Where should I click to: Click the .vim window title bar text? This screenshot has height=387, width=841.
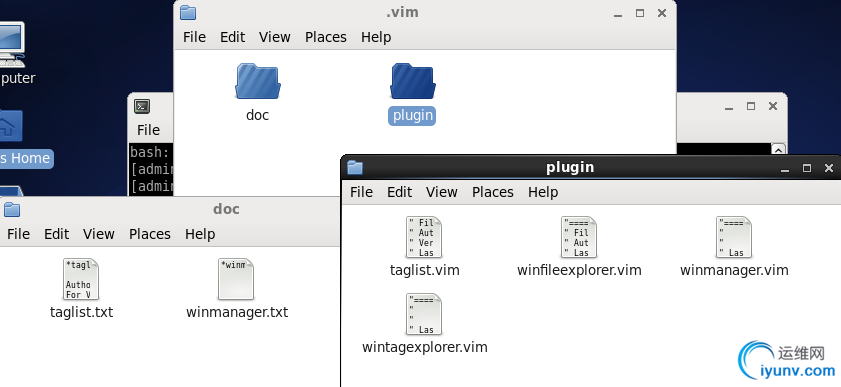pos(402,12)
